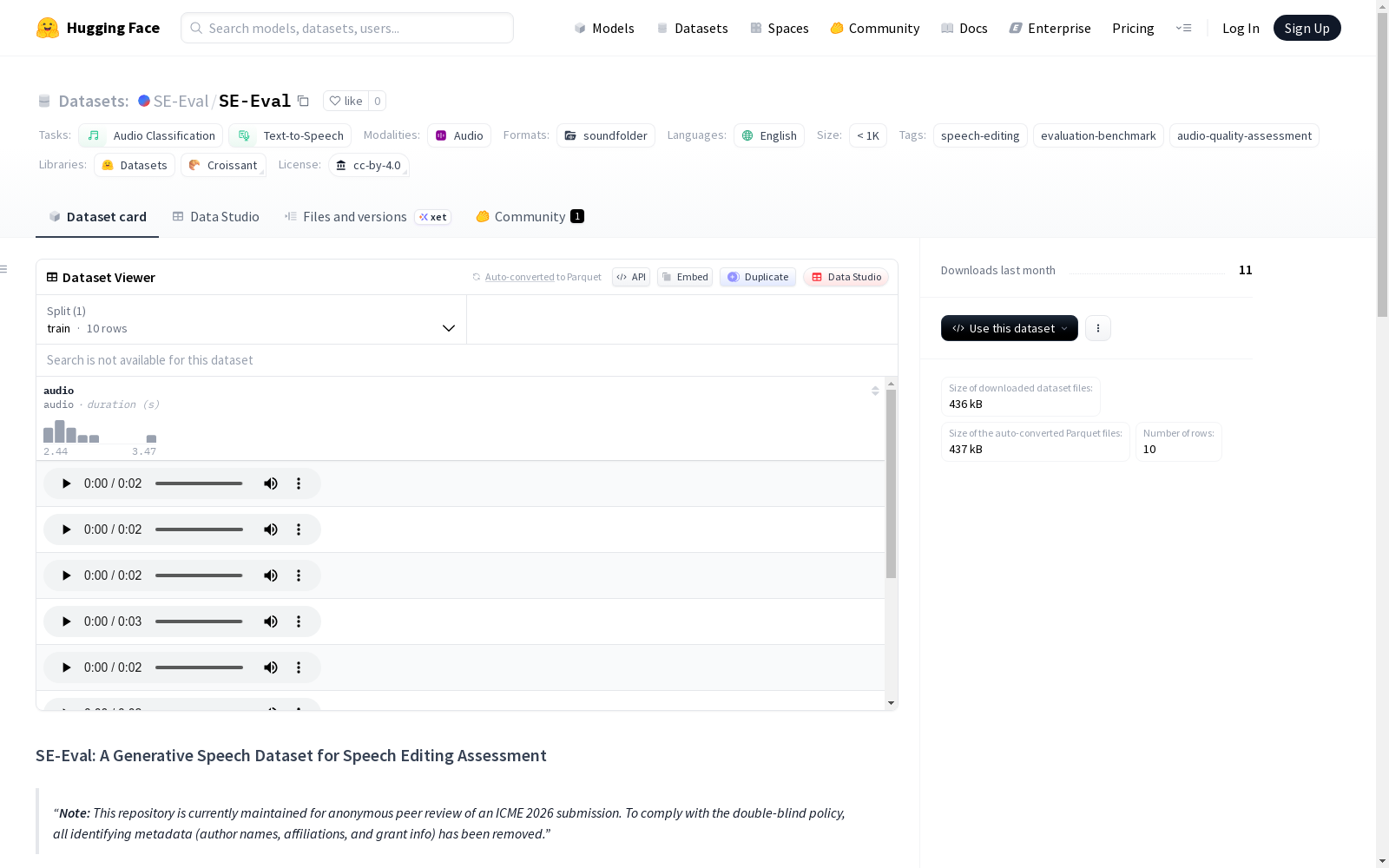
Task: Expand the Use this dataset dropdown
Action: tap(1010, 328)
